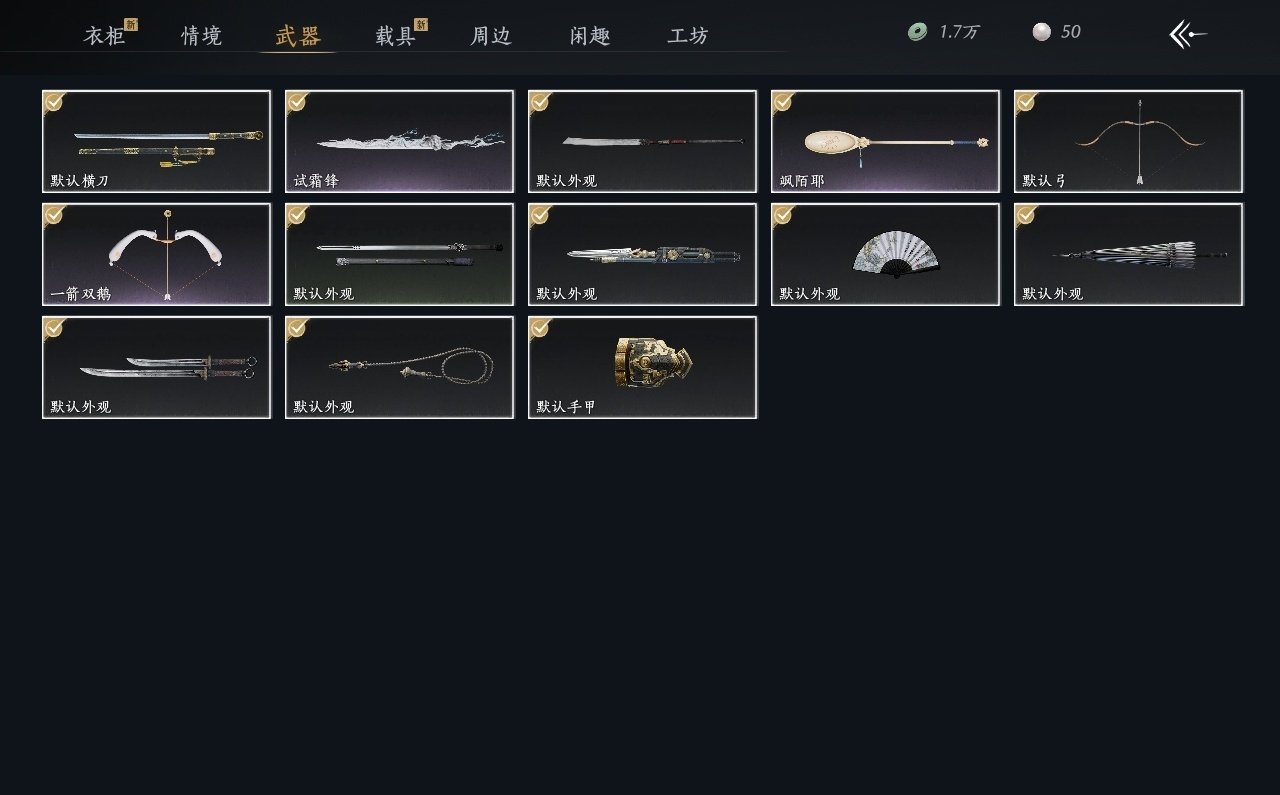Choose the rope dart weapon card
The height and width of the screenshot is (795, 1280).
(399, 367)
